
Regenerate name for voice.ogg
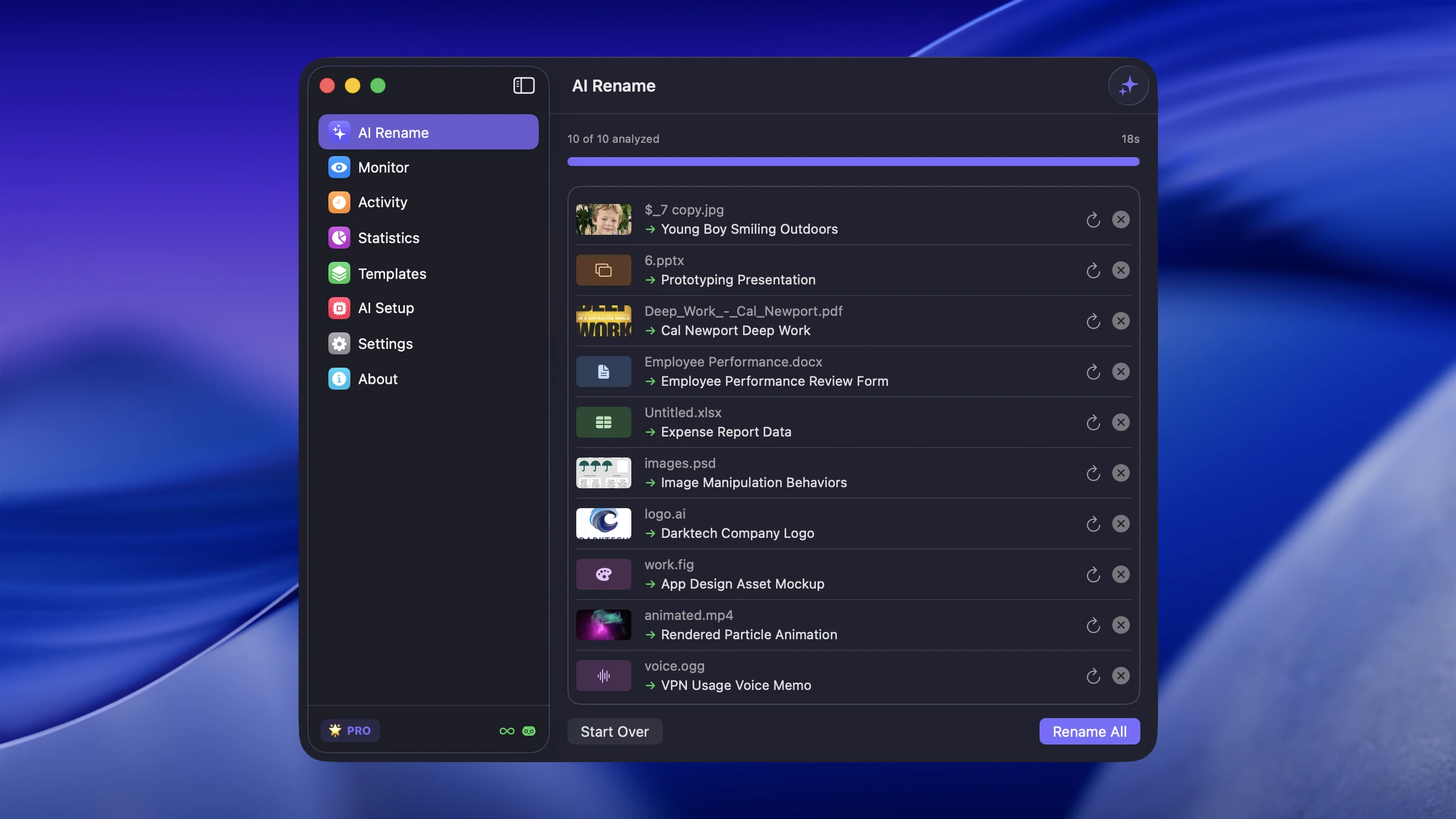tap(1093, 676)
